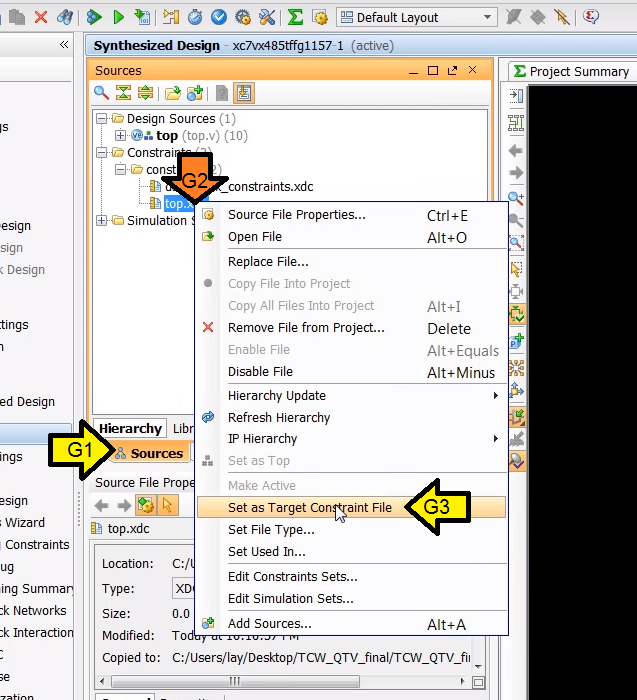Collapse the Design Sources tree node
The image size is (637, 700).
103,119
